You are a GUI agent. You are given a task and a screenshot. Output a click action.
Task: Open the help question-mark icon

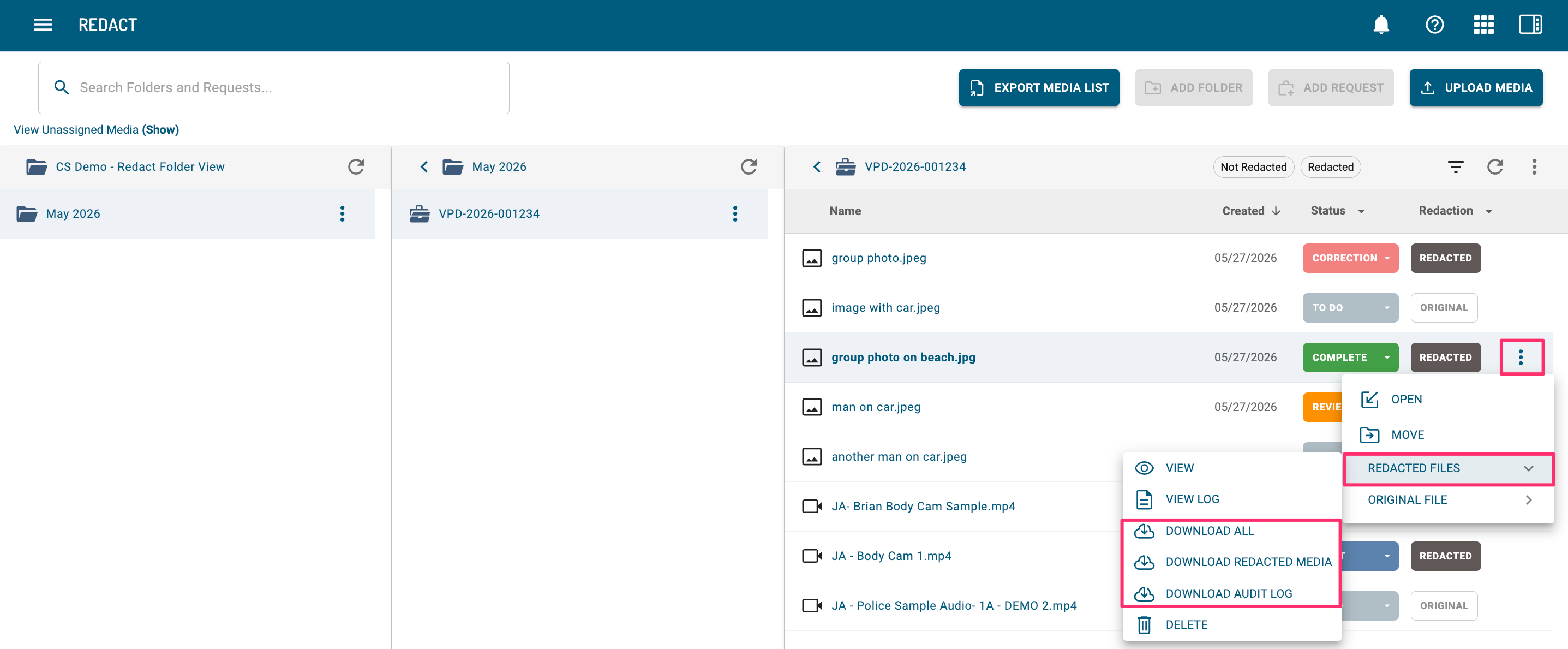click(x=1434, y=25)
